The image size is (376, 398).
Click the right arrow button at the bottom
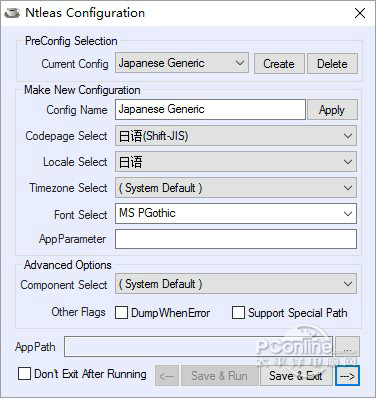tap(347, 376)
